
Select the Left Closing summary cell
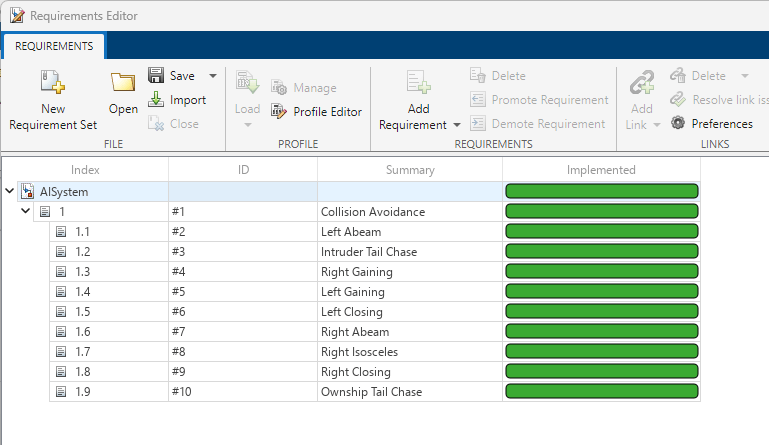[x=410, y=312]
